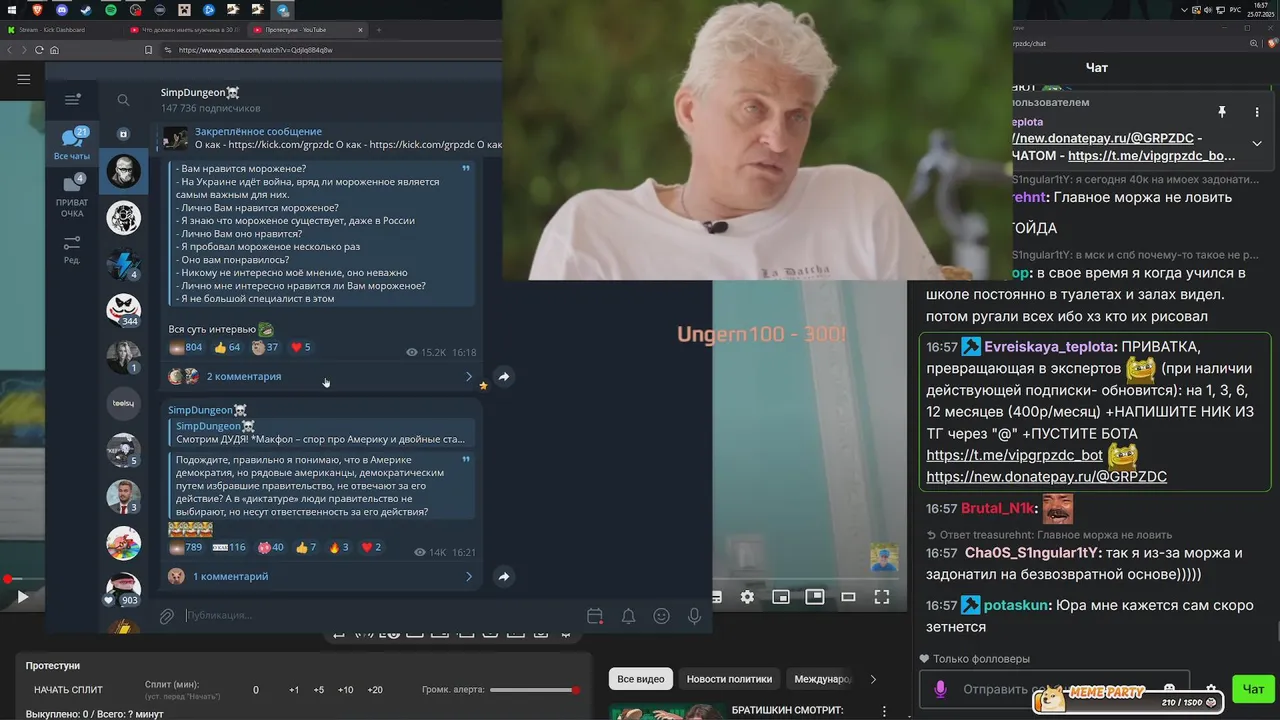Screen dimensions: 1280x720
Task: Focus the 'Публикация...' message input
Action: coord(380,616)
